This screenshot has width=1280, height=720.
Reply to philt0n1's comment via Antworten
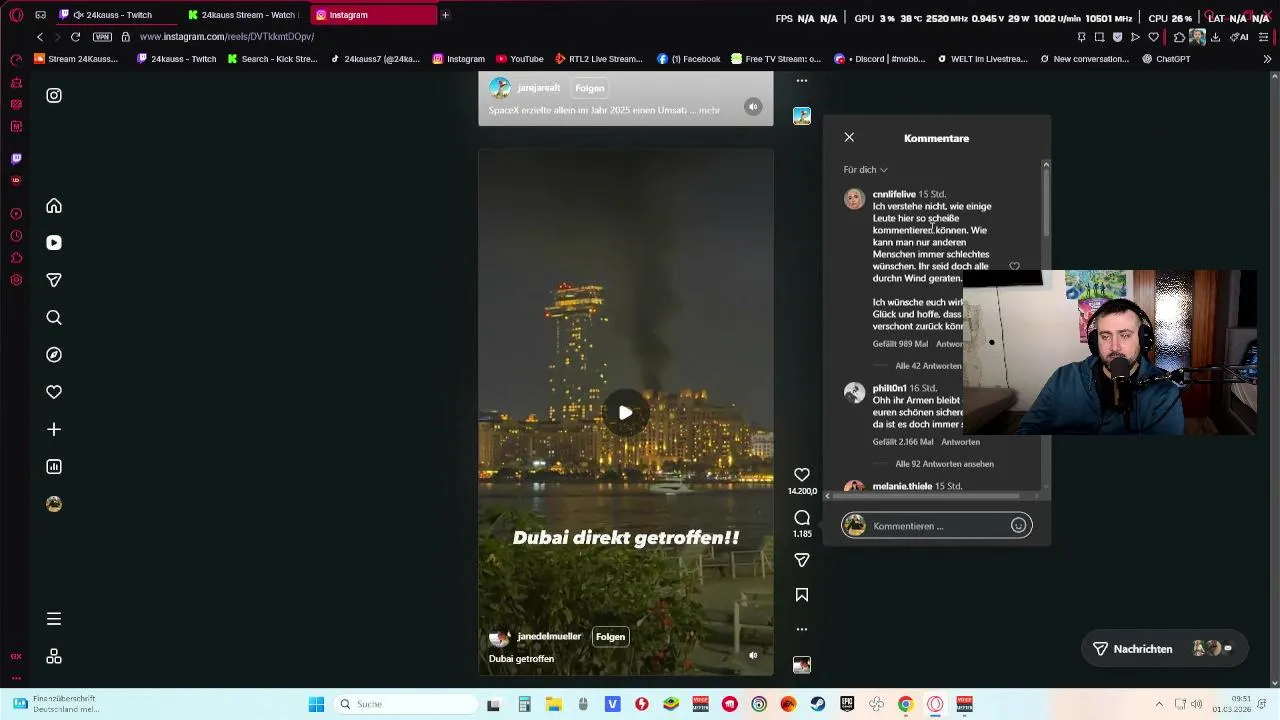pos(960,442)
